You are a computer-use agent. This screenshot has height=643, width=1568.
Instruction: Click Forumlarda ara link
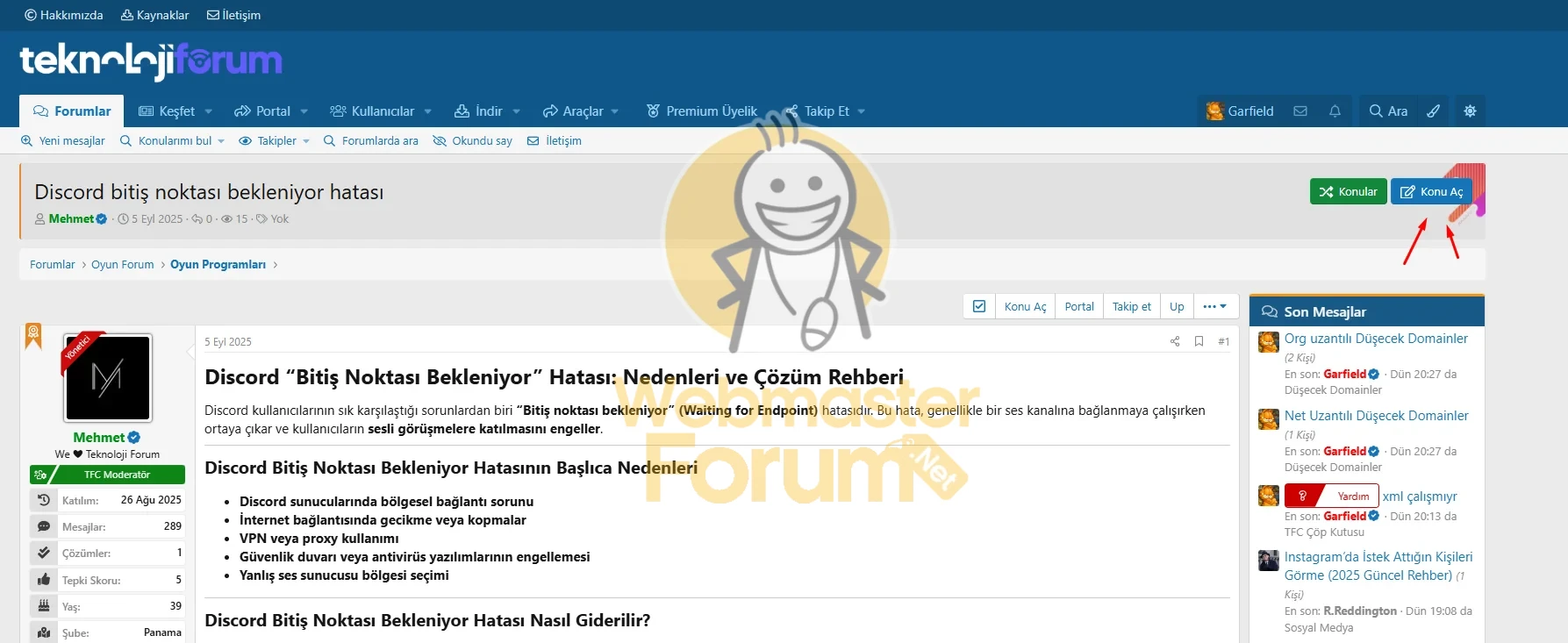pos(371,140)
